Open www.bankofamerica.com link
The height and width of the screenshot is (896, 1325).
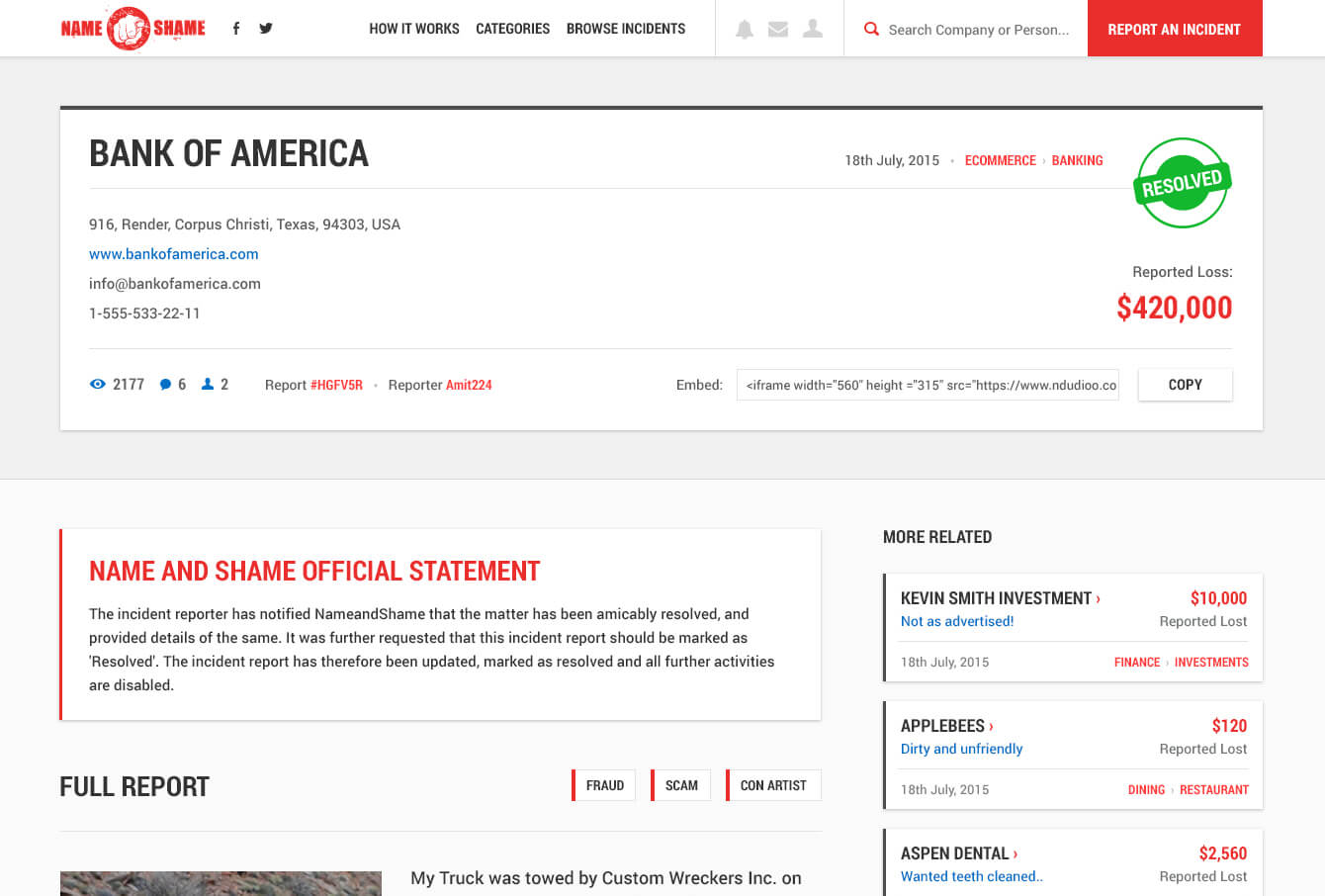[x=174, y=254]
